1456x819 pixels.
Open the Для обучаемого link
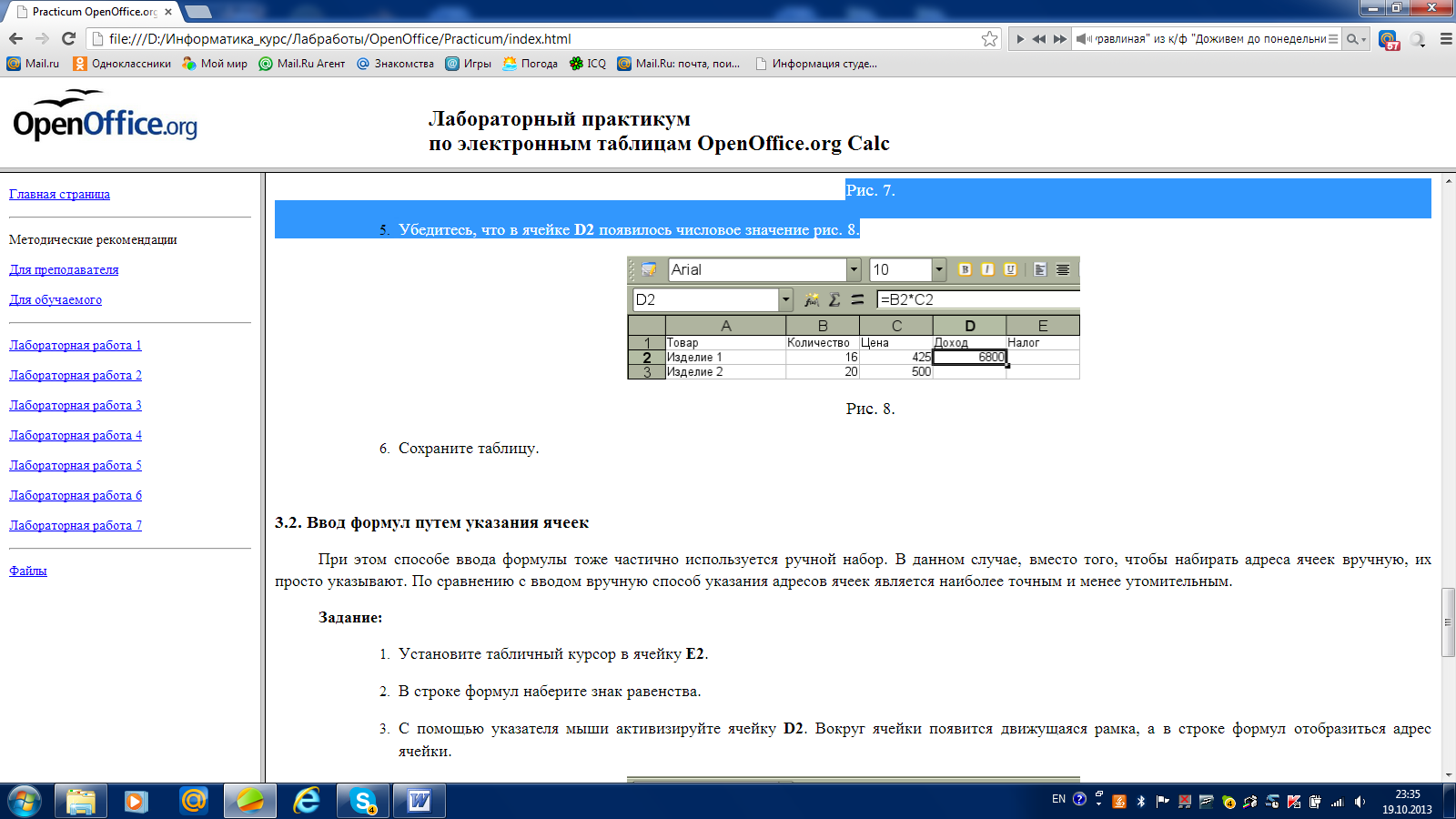pyautogui.click(x=56, y=299)
